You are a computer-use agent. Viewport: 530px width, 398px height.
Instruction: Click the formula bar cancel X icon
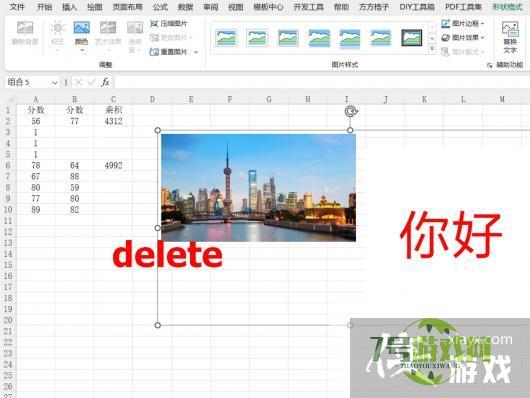point(78,82)
